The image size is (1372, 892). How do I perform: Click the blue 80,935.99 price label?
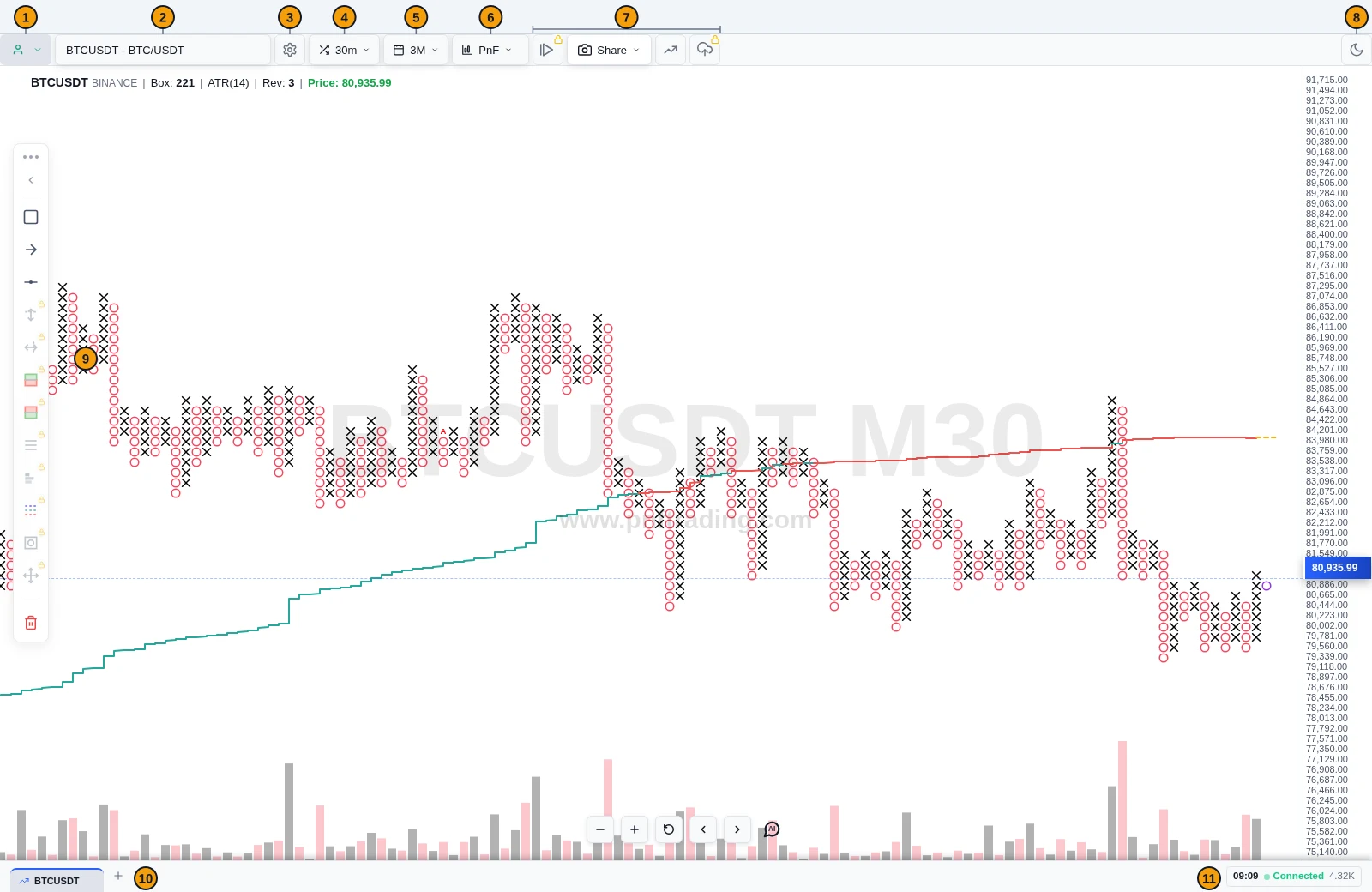[x=1337, y=568]
